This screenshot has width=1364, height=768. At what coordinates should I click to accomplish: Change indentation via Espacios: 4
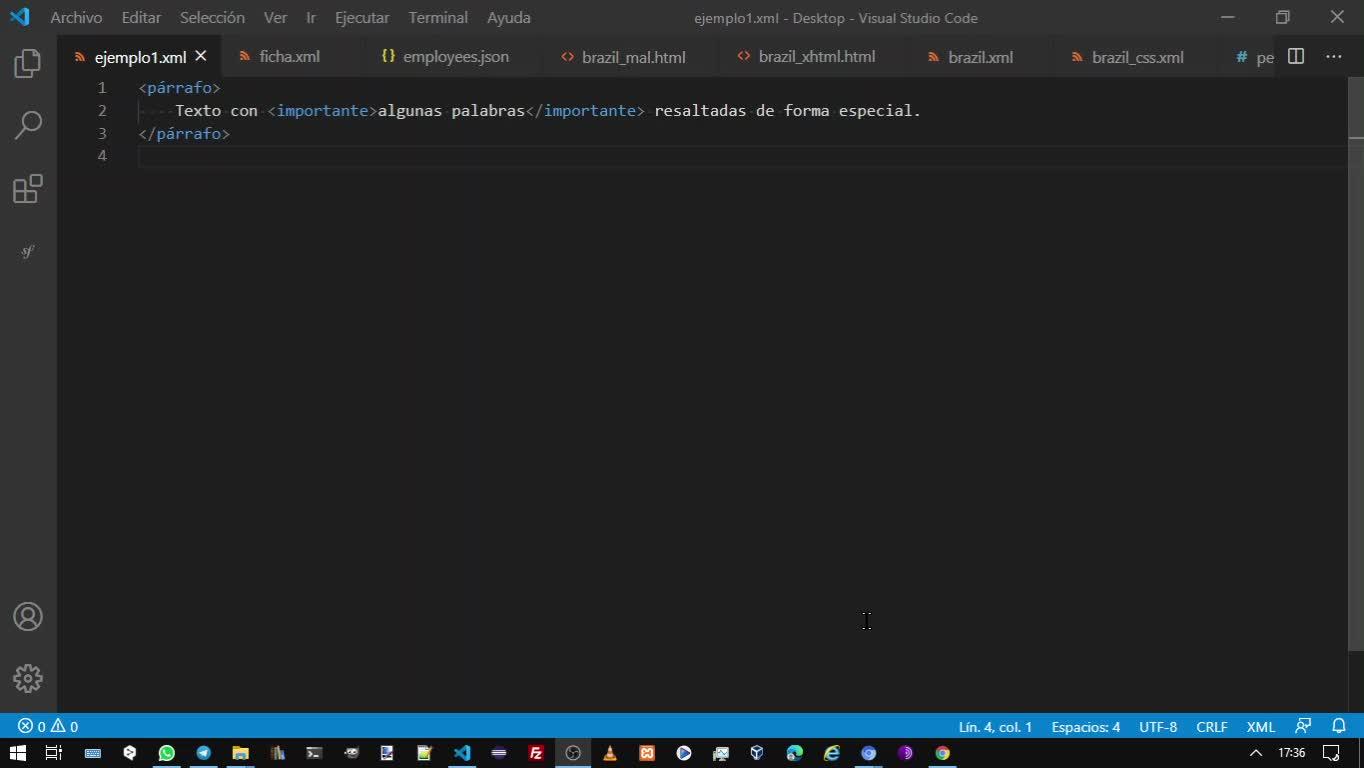(x=1086, y=727)
